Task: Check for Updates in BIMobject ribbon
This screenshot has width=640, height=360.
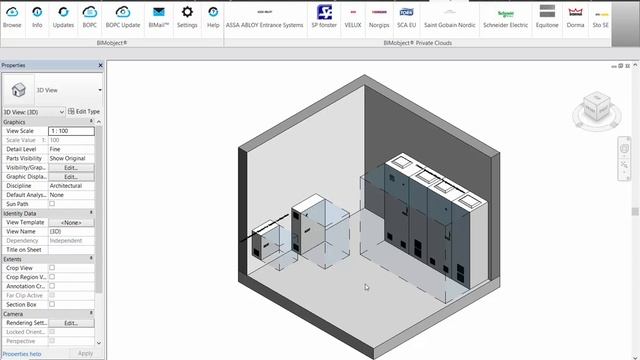Action: click(63, 17)
